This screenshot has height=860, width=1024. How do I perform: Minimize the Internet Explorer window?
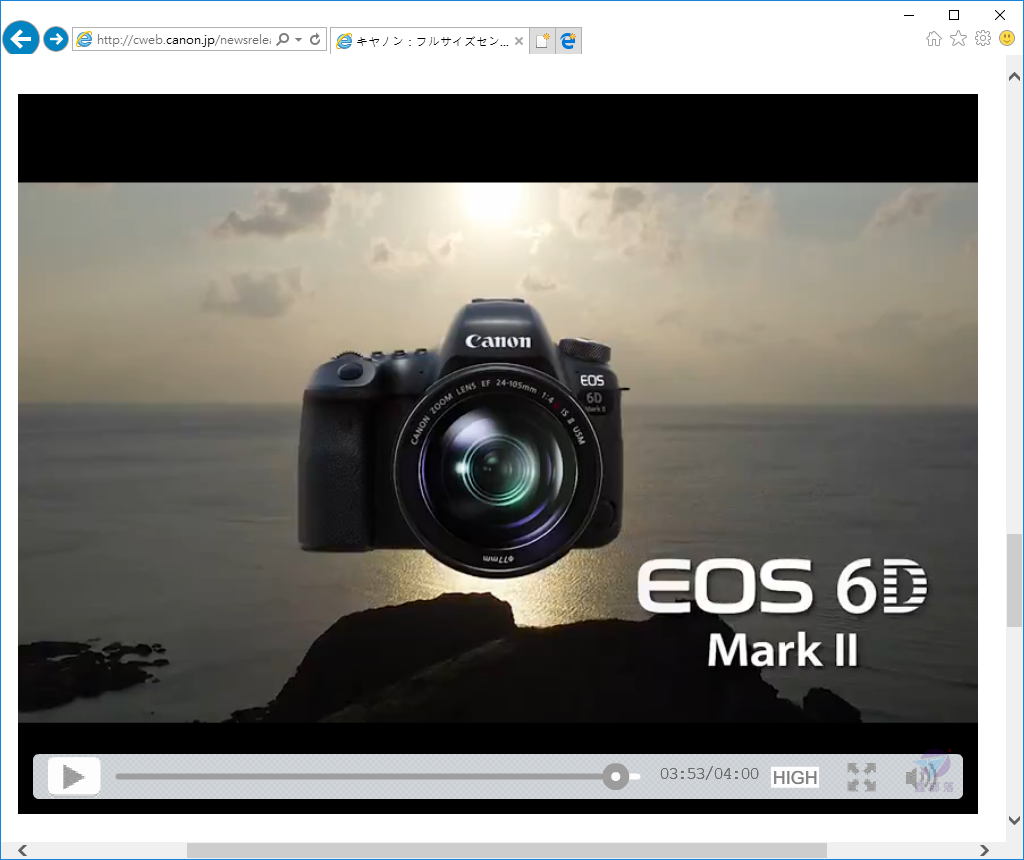(909, 15)
